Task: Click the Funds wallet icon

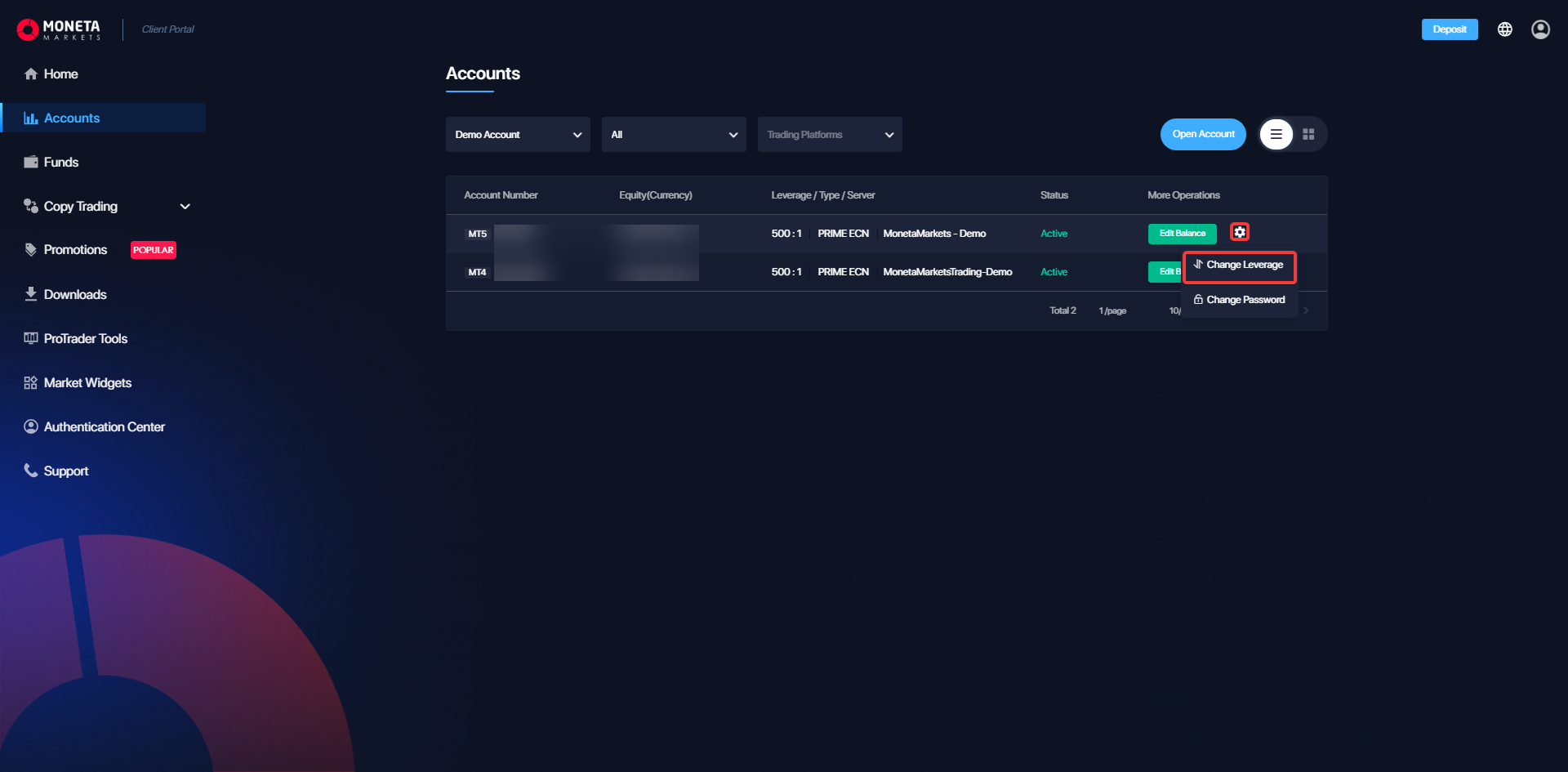Action: pos(31,162)
